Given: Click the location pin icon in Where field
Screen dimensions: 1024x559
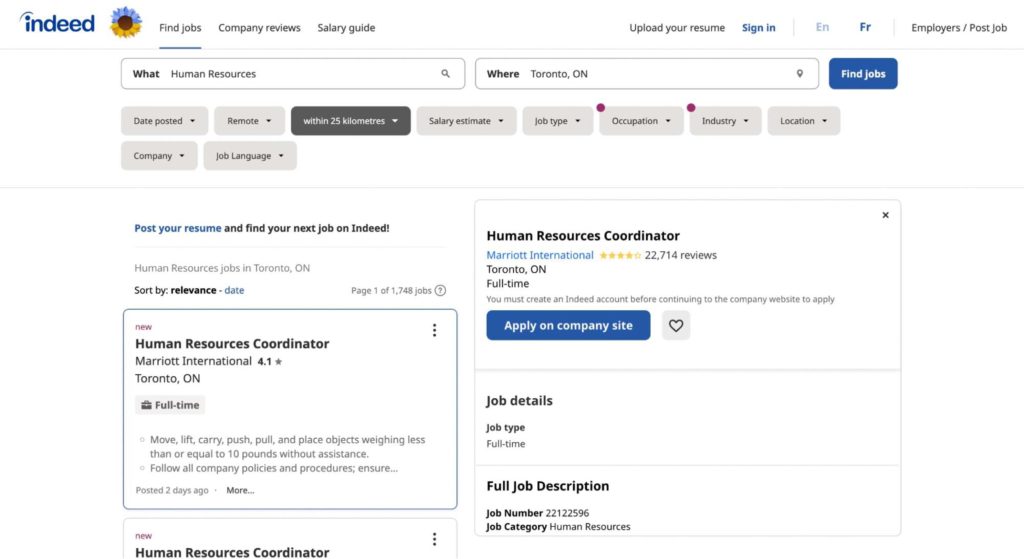Looking at the screenshot, I should [x=799, y=74].
